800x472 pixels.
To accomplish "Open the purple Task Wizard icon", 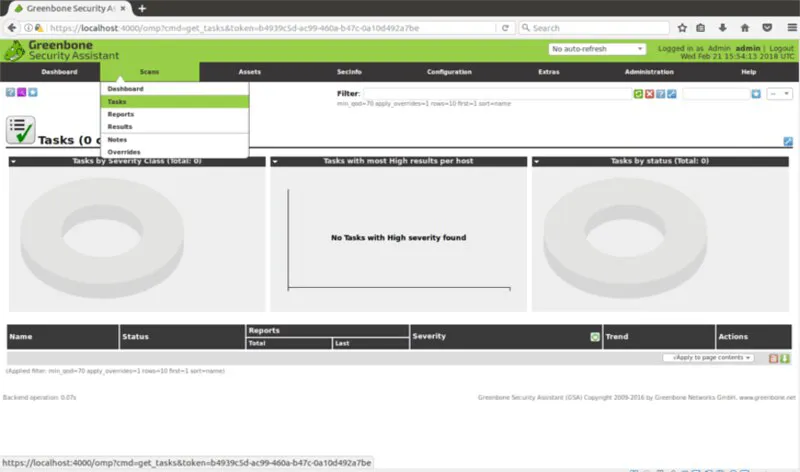I will click(x=21, y=92).
